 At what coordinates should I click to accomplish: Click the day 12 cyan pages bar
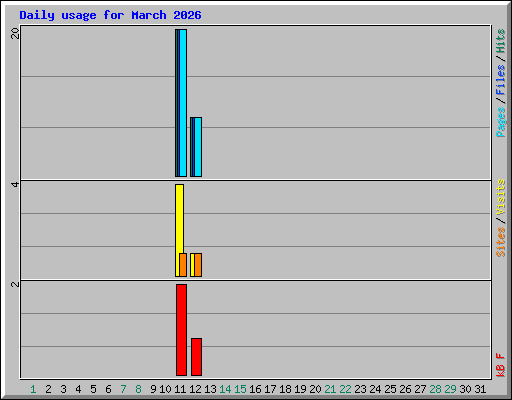pyautogui.click(x=198, y=147)
